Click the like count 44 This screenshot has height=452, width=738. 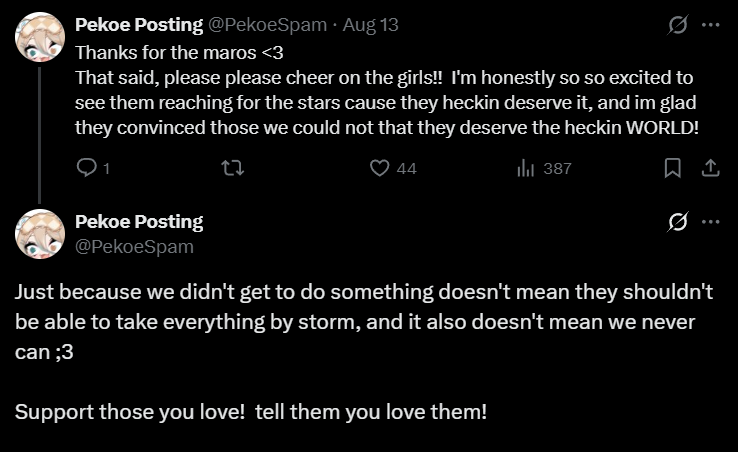pos(406,168)
